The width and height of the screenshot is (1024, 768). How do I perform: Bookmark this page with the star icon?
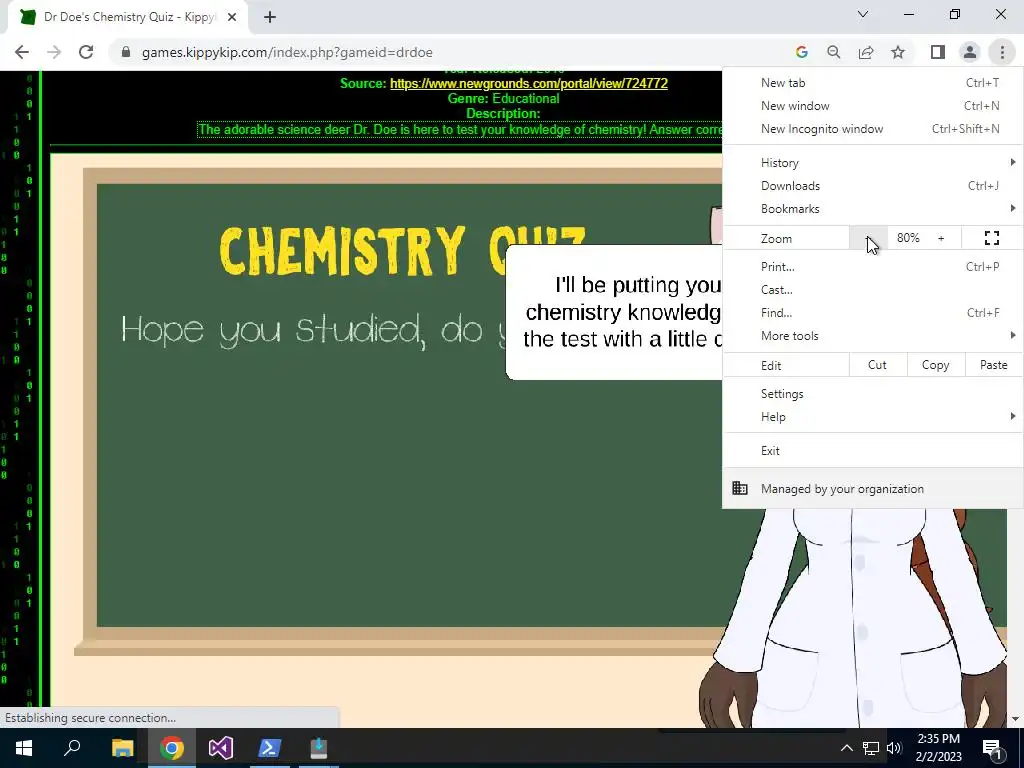pyautogui.click(x=898, y=52)
